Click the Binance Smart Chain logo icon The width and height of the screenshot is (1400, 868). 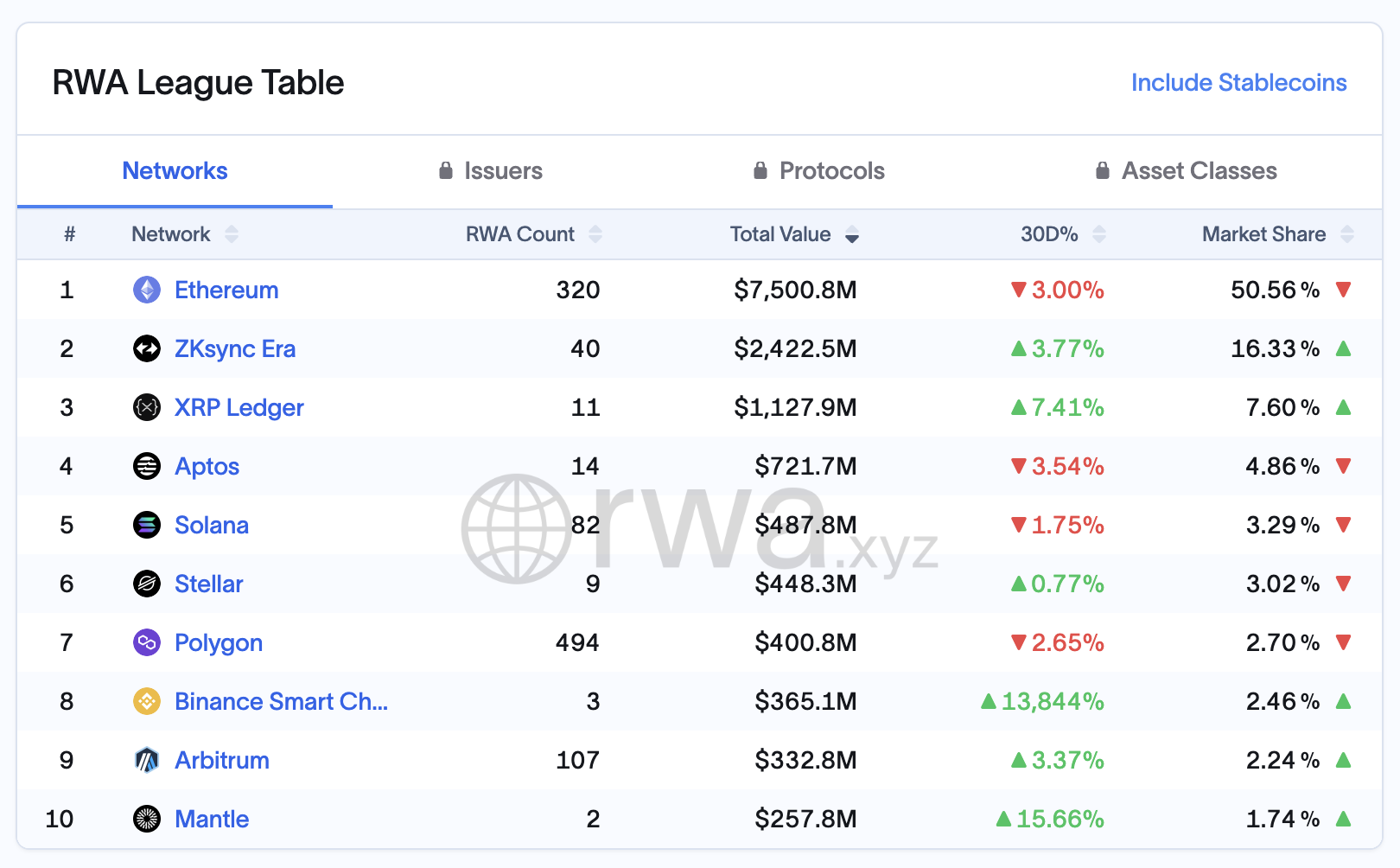point(147,701)
